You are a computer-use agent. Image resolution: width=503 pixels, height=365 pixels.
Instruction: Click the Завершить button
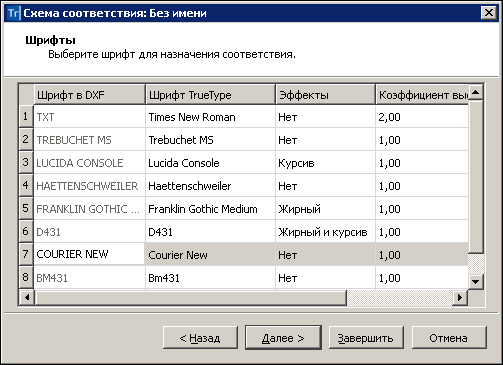[x=366, y=338]
